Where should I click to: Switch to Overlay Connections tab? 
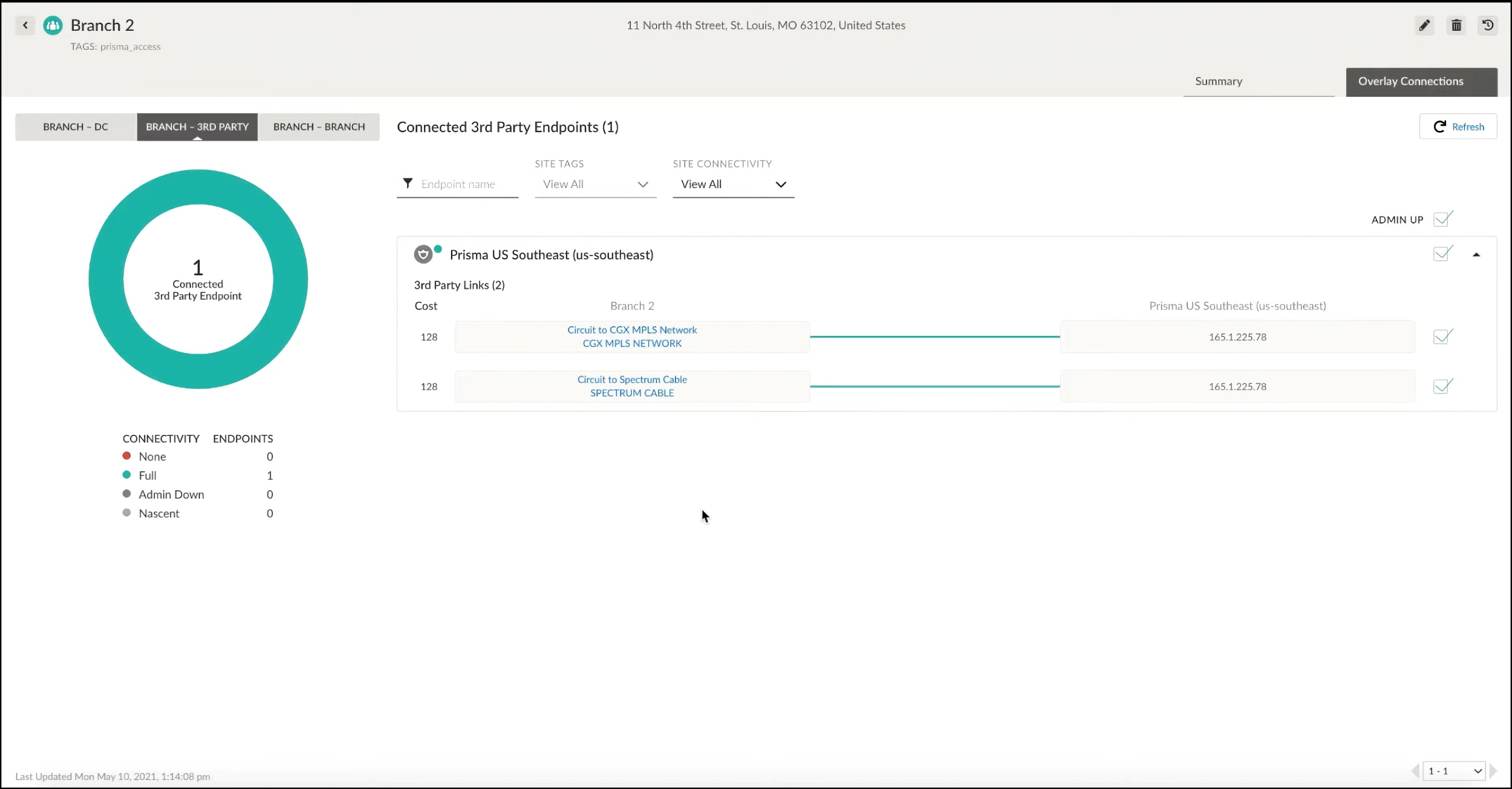coord(1421,82)
